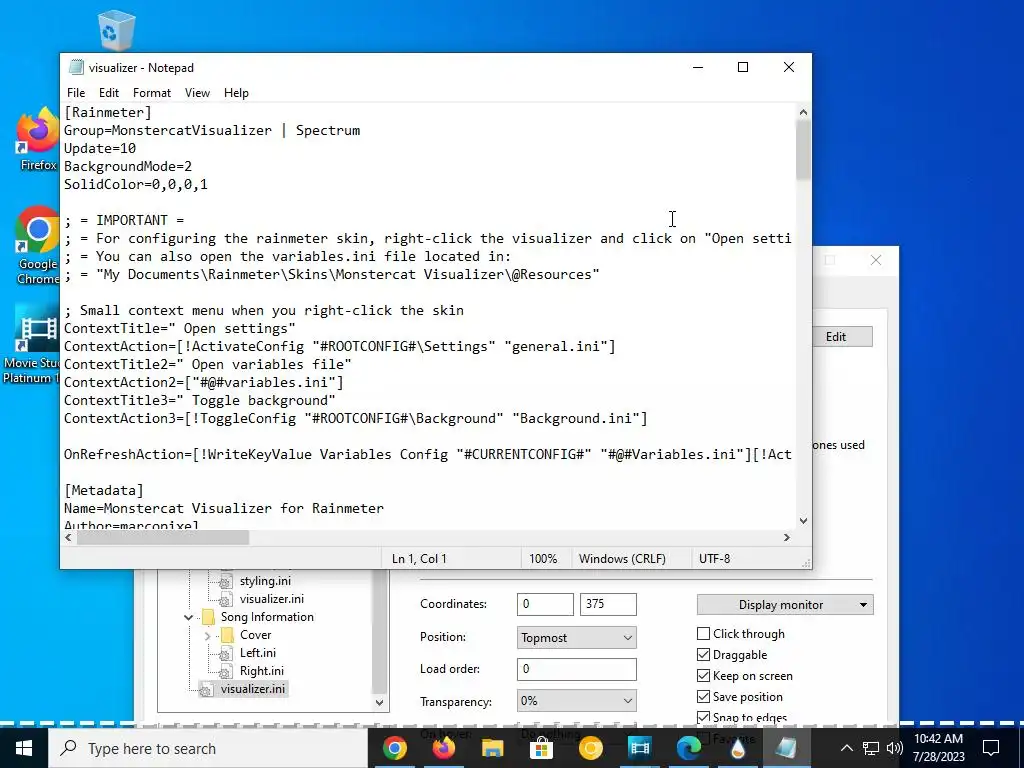Click the skin tree scroll down arrow
This screenshot has width=1024, height=768.
pyautogui.click(x=379, y=703)
